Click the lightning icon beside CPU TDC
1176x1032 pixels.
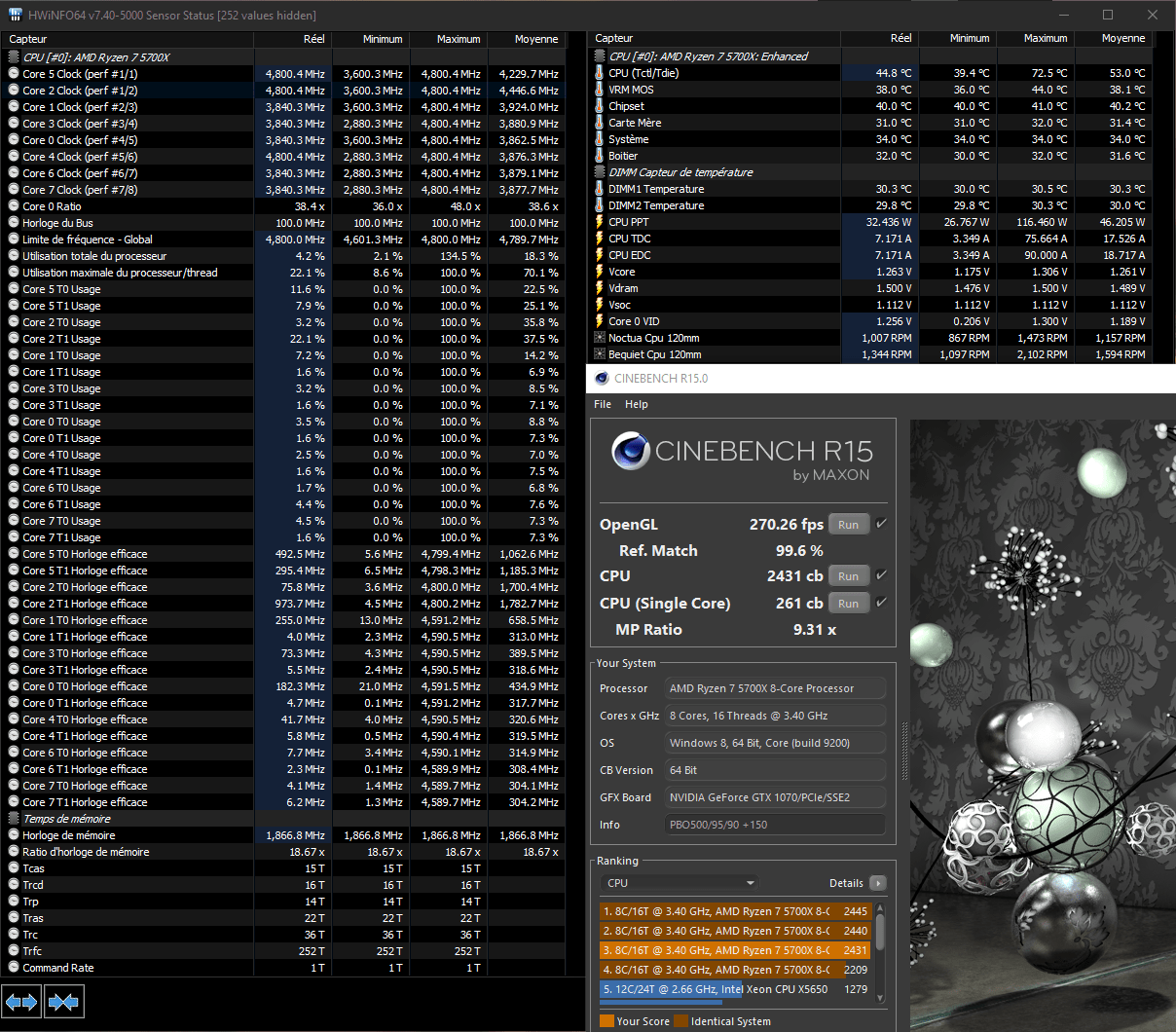[x=600, y=238]
